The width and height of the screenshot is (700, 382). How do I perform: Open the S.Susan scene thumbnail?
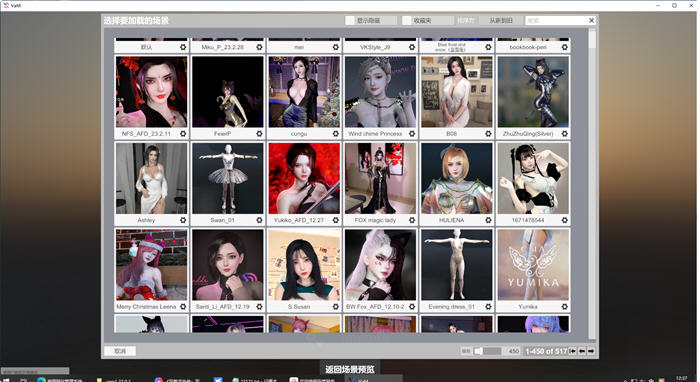pyautogui.click(x=304, y=265)
